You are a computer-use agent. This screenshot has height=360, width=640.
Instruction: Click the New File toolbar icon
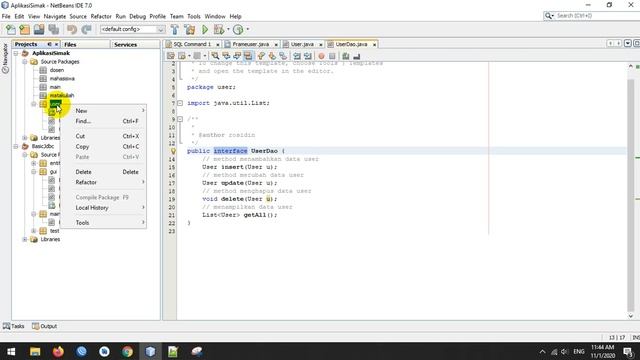tap(11, 29)
